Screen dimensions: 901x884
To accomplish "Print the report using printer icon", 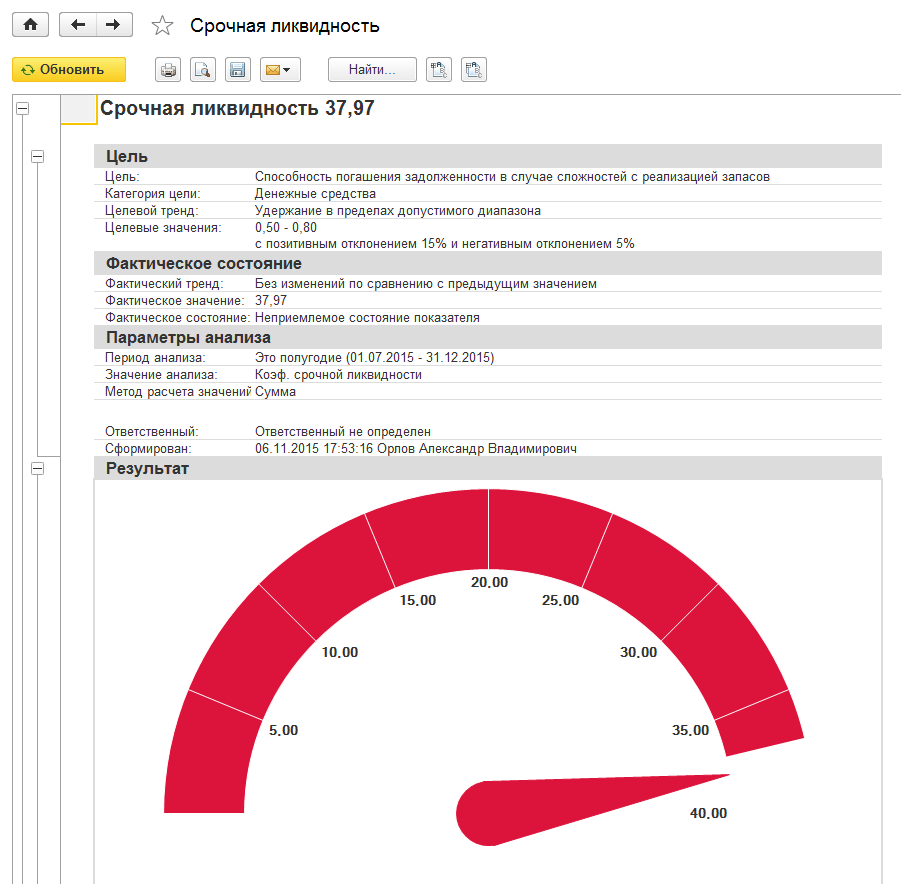I will click(169, 70).
